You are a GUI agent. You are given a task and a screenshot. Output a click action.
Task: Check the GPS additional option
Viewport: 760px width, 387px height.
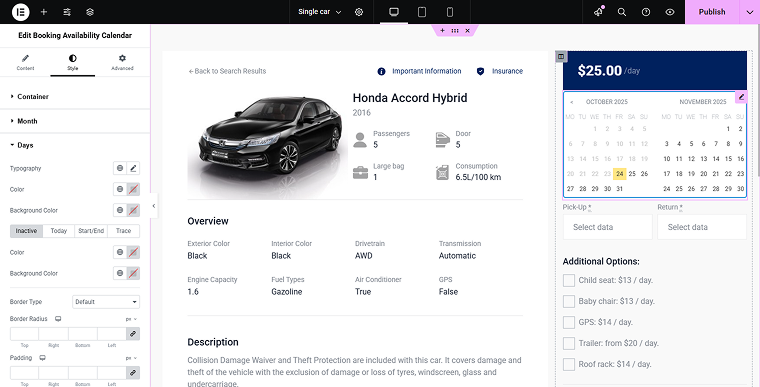click(x=569, y=322)
